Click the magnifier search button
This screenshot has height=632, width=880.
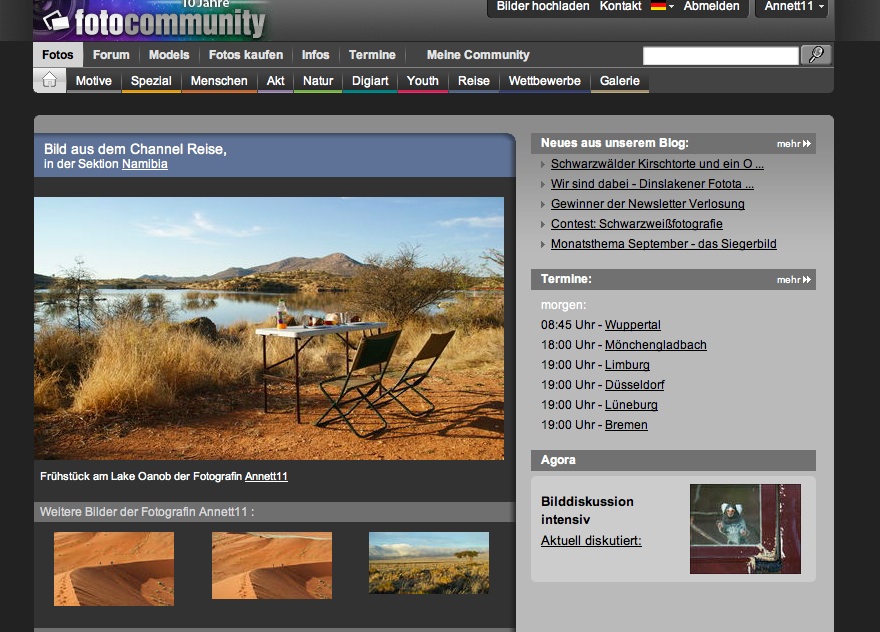click(816, 55)
